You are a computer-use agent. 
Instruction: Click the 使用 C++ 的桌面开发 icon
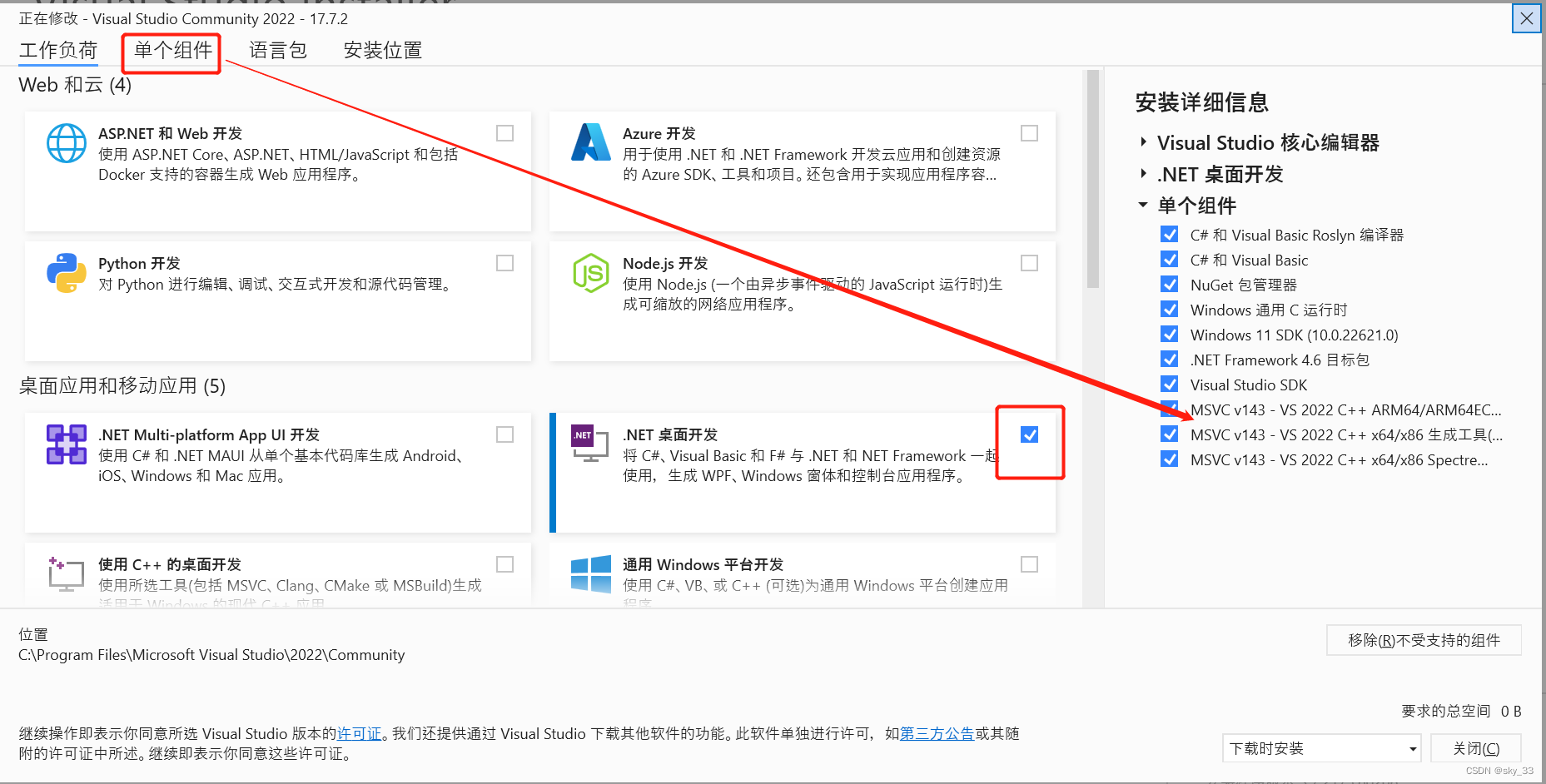[x=66, y=574]
